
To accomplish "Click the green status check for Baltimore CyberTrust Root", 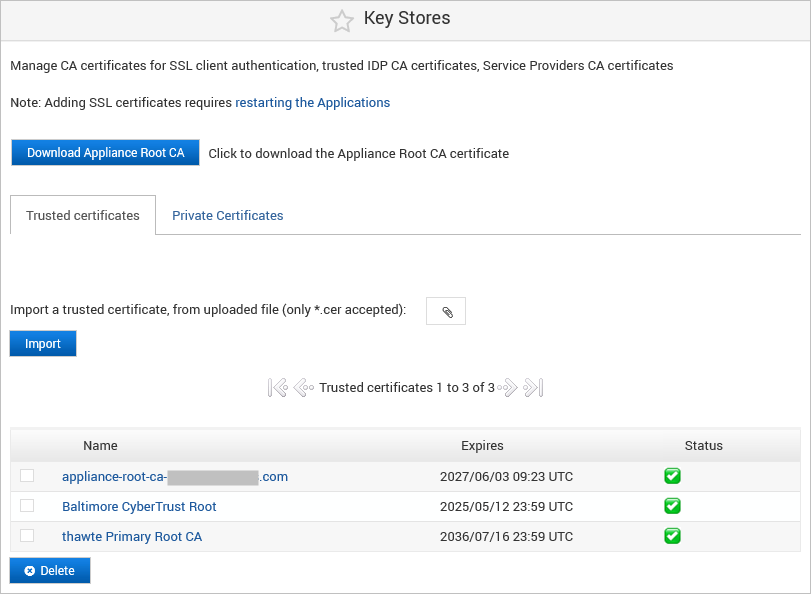I will tap(671, 506).
